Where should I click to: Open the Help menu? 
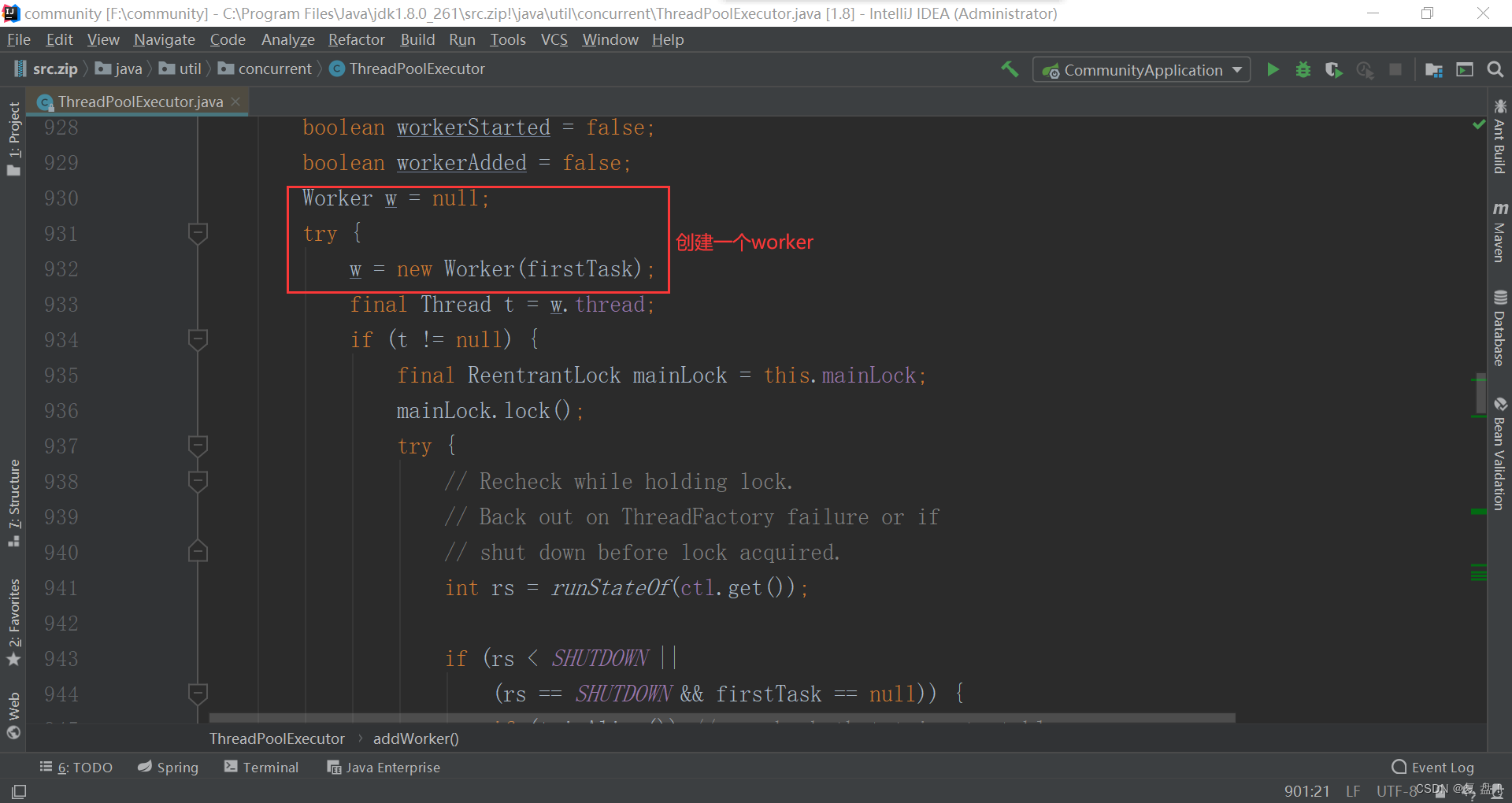(x=668, y=39)
